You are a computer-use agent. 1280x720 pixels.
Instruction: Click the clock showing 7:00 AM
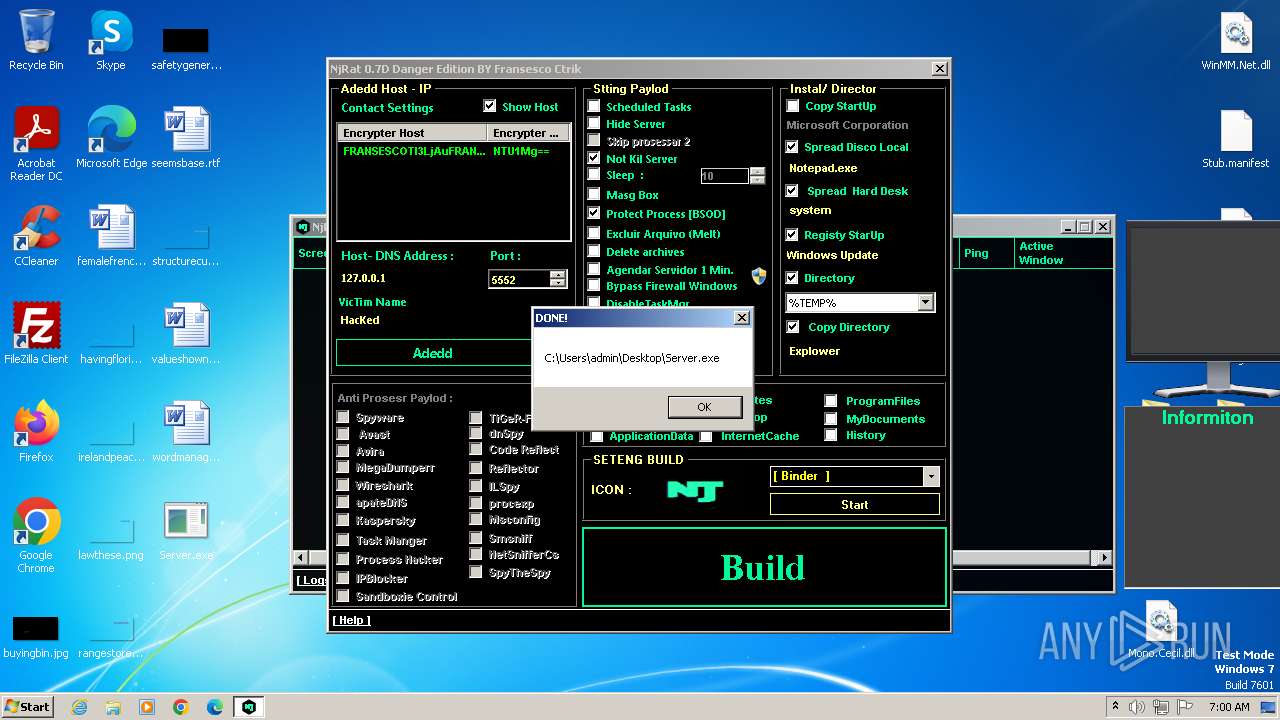(1229, 707)
